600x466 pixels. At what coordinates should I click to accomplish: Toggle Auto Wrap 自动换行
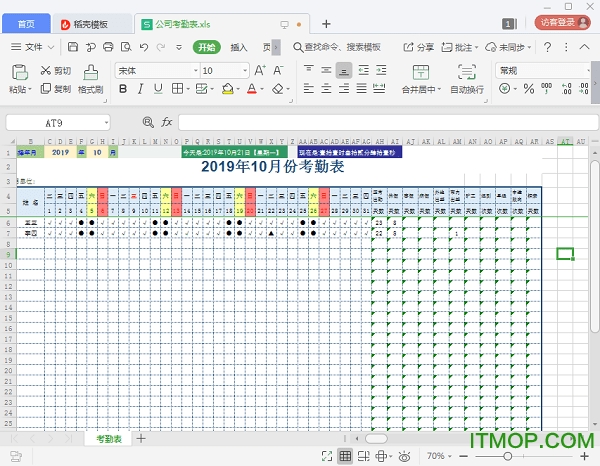tap(467, 79)
